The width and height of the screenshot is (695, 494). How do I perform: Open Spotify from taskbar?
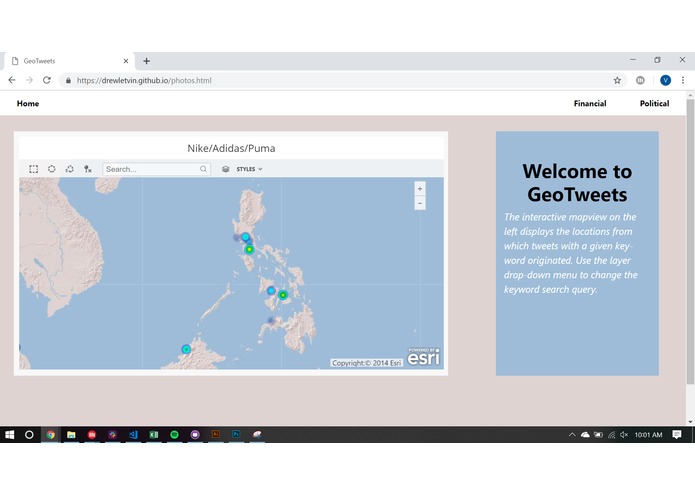click(174, 435)
